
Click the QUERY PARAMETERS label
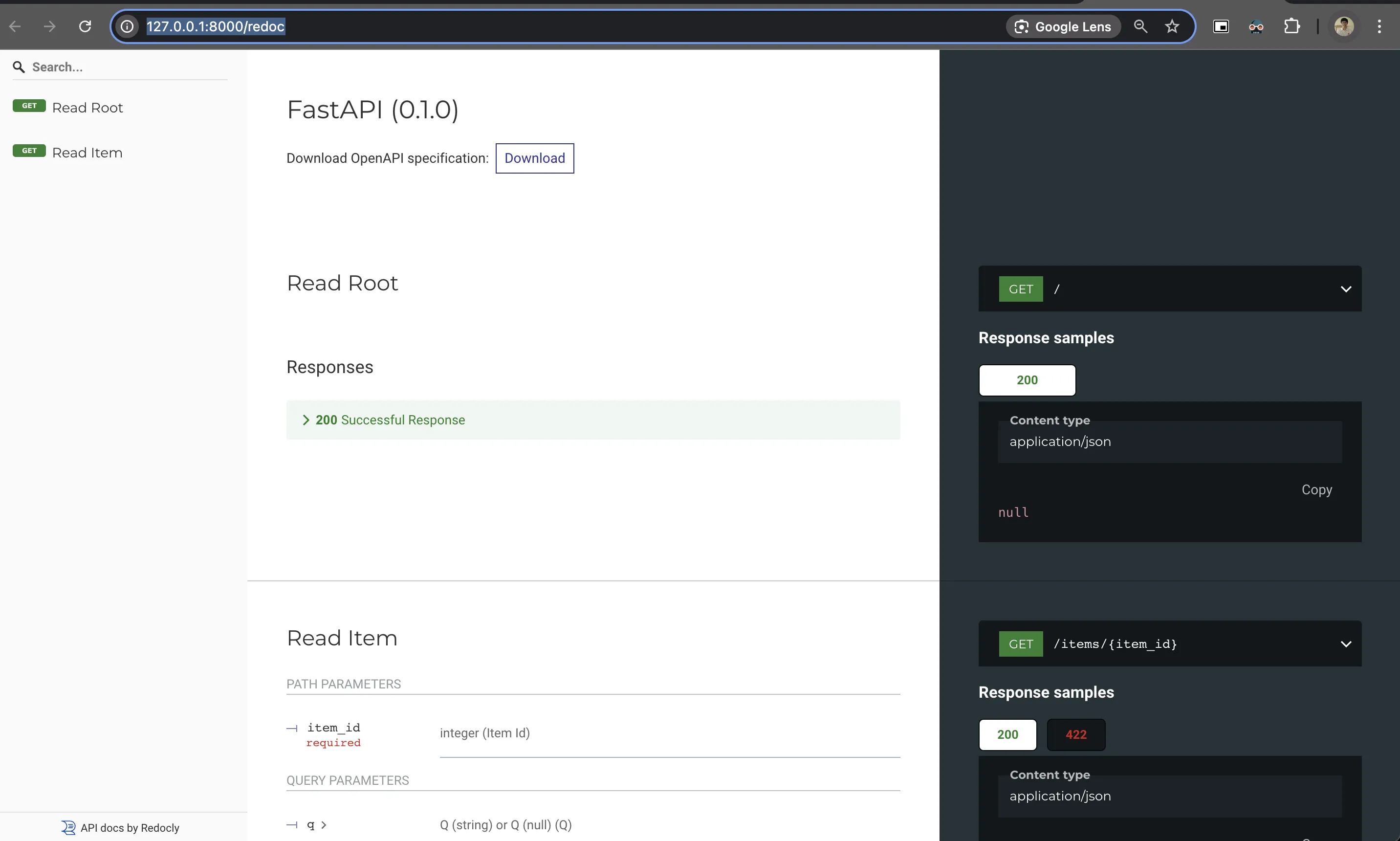(x=347, y=780)
